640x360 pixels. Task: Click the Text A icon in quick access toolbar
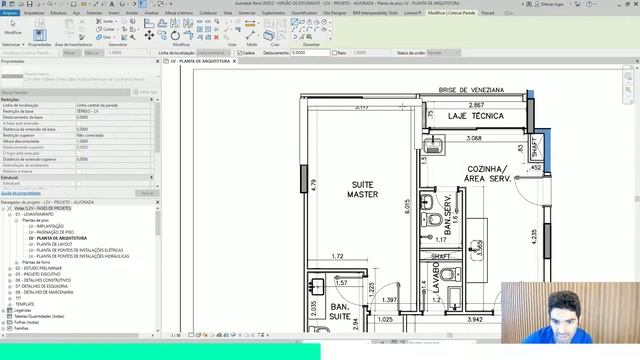(111, 4)
